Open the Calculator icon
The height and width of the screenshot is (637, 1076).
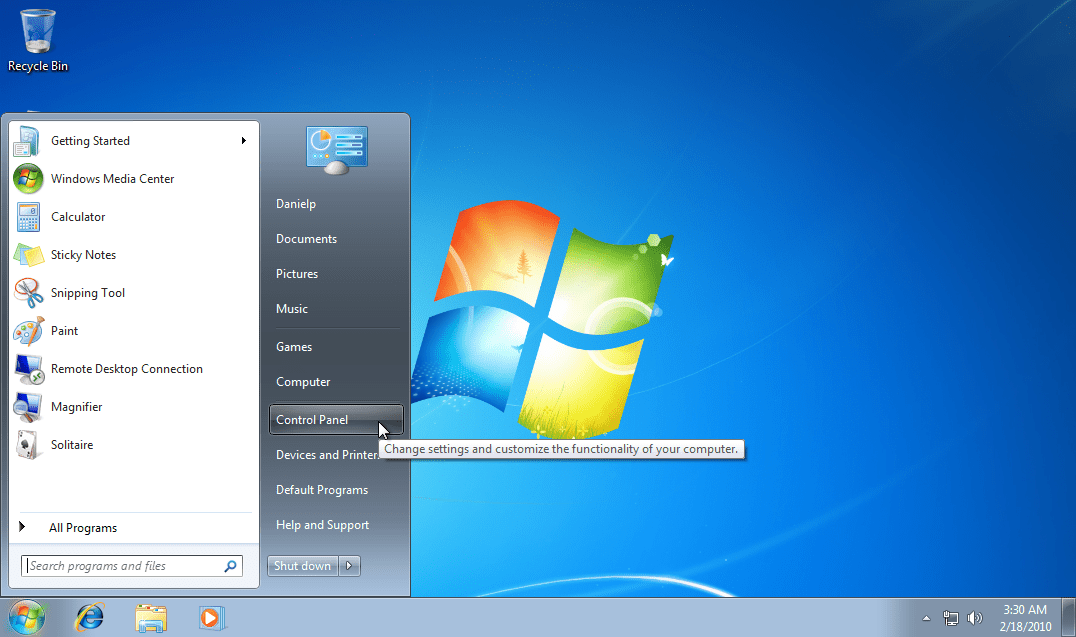click(27, 217)
